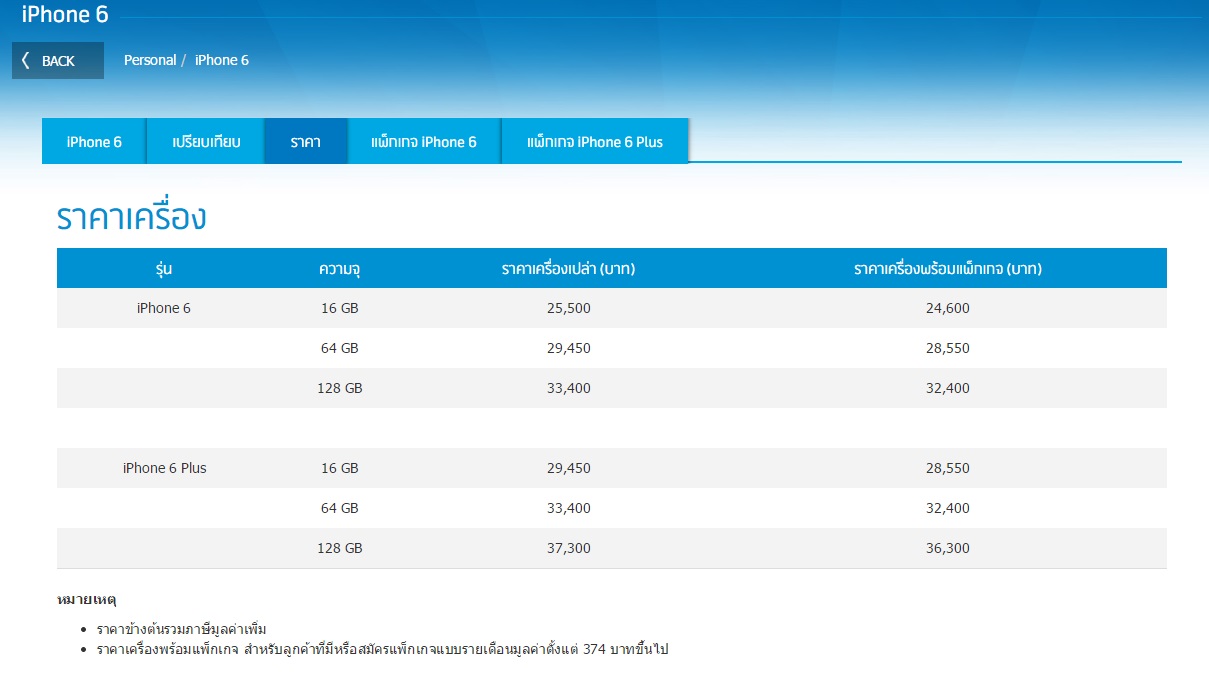Viewport: 1209px width, 679px height.
Task: Click 33,400 in the non-Plus 128 GB row
Action: click(568, 388)
